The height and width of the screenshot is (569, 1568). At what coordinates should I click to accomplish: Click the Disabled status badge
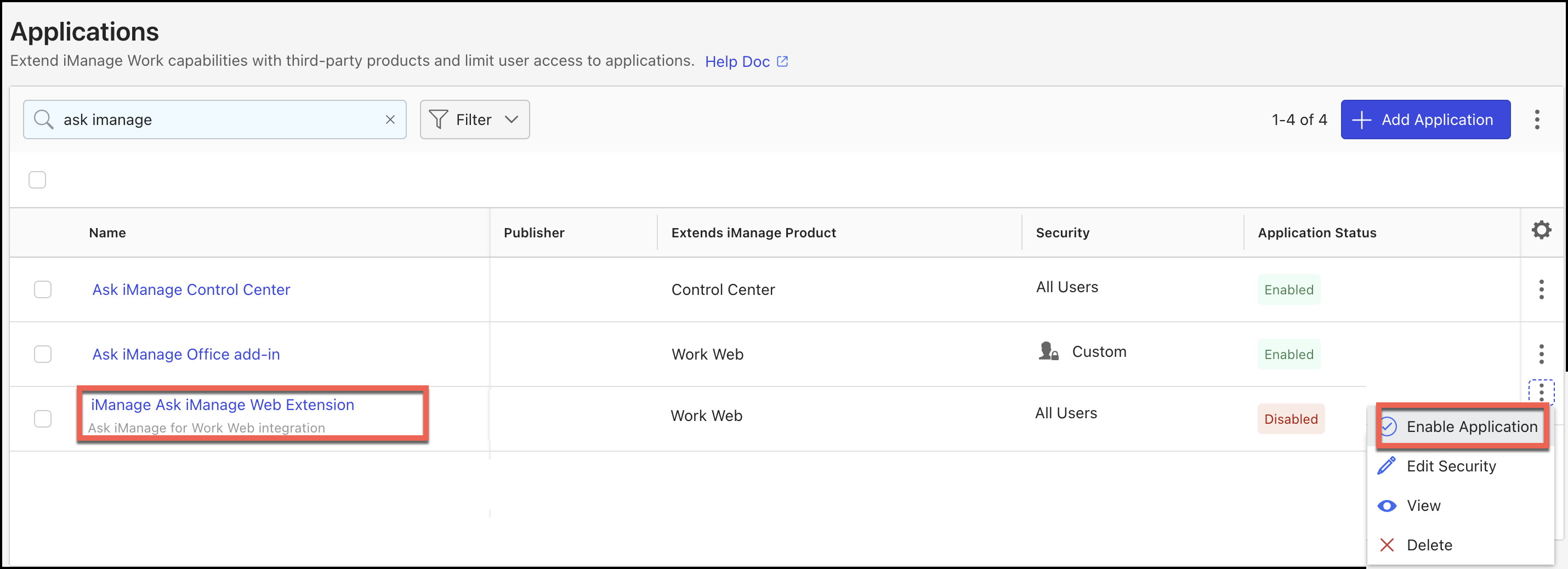pos(1291,419)
